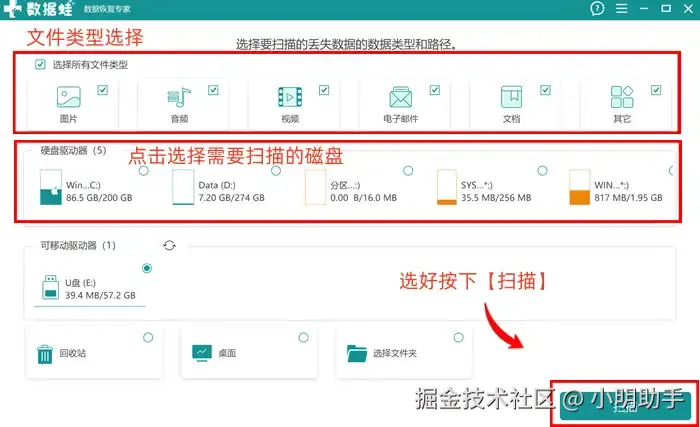Click the 817 MB/1.95 GB text
This screenshot has width=700, height=427.
coord(628,197)
